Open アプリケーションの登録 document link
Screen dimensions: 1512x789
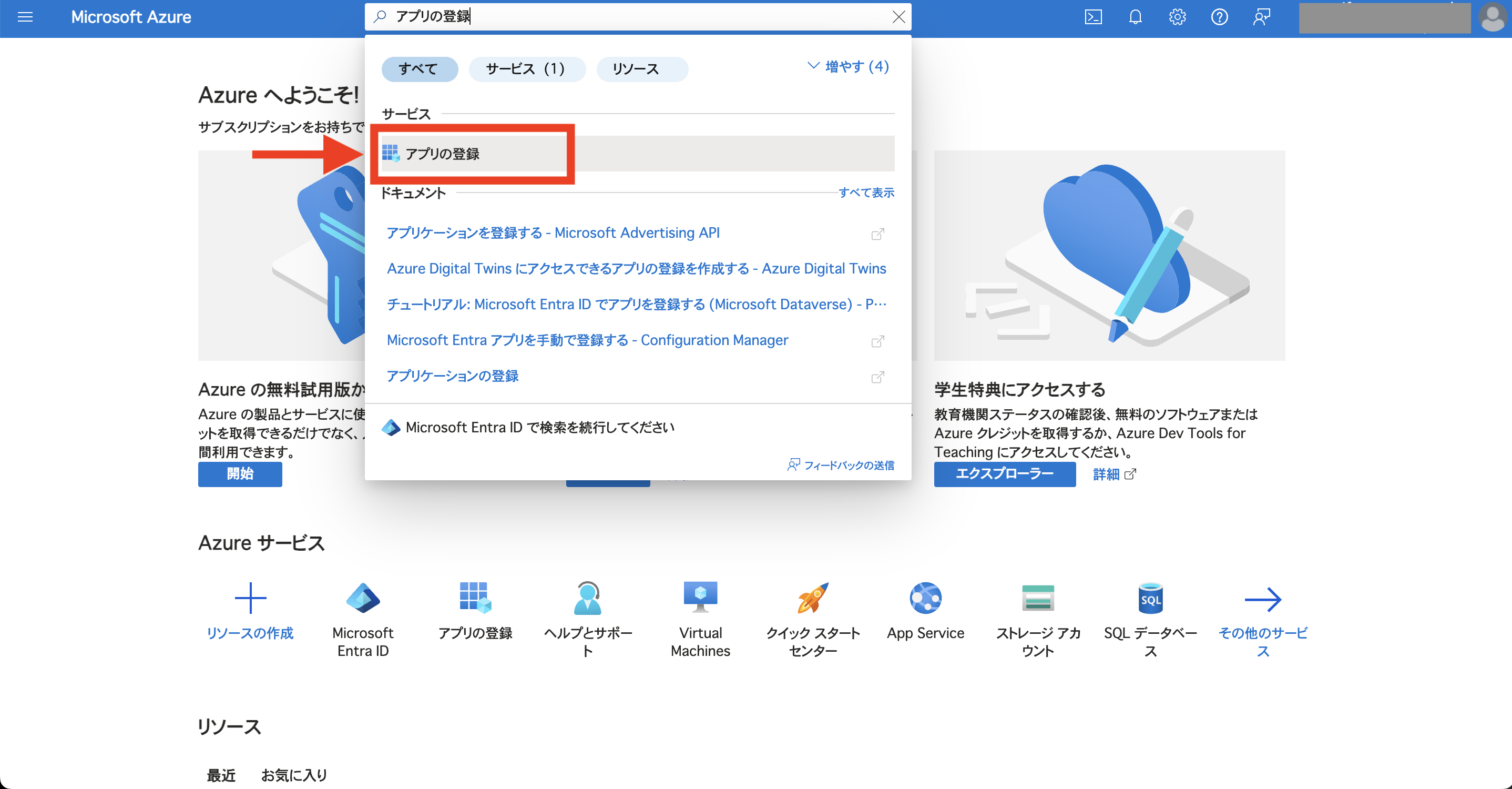pos(453,376)
